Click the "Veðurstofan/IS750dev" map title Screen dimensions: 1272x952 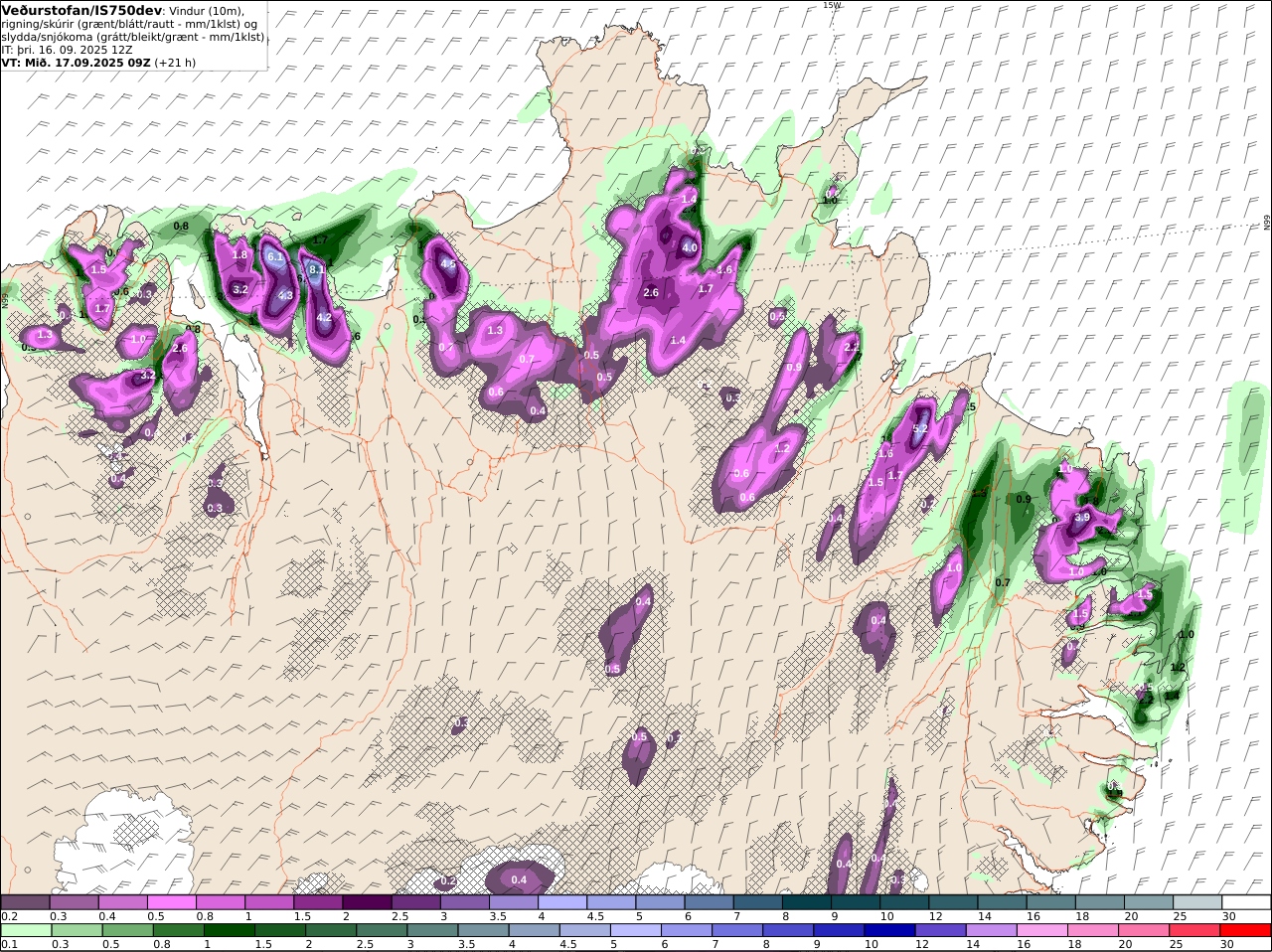click(x=81, y=10)
